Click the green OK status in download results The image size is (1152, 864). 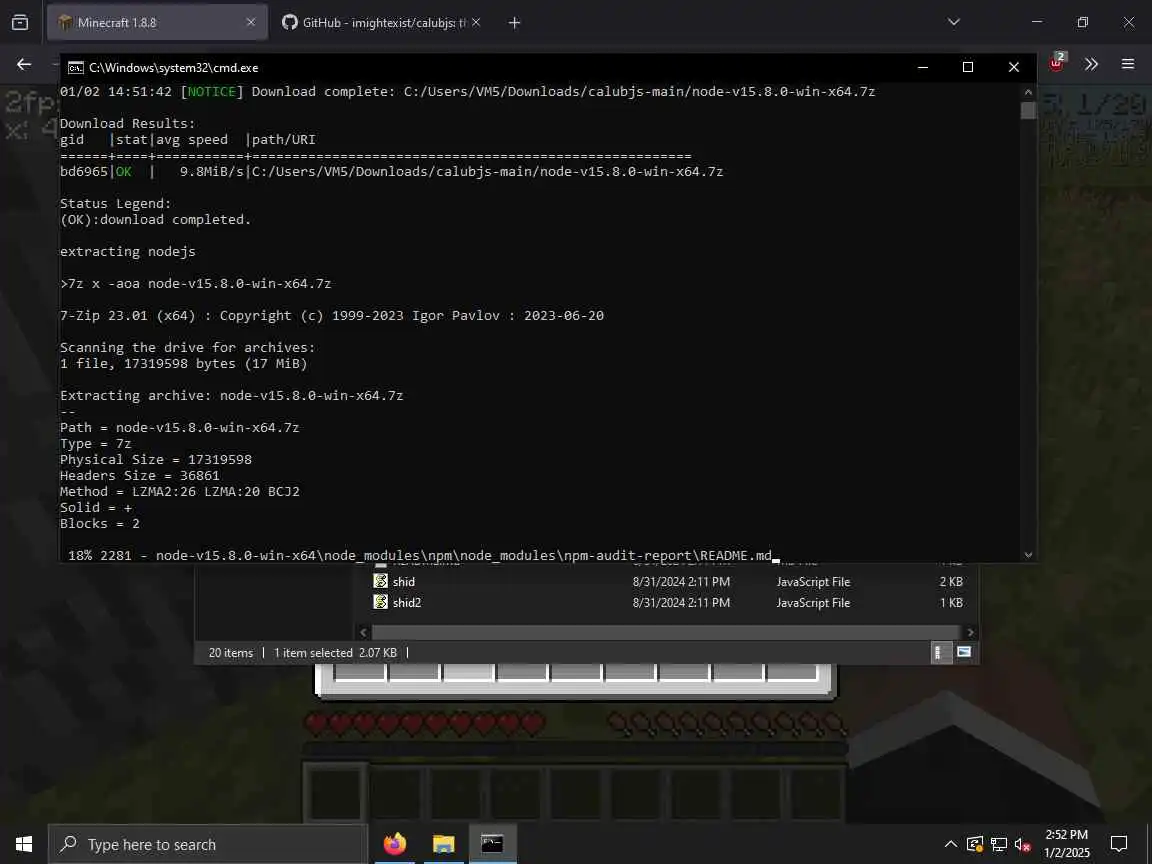(123, 171)
